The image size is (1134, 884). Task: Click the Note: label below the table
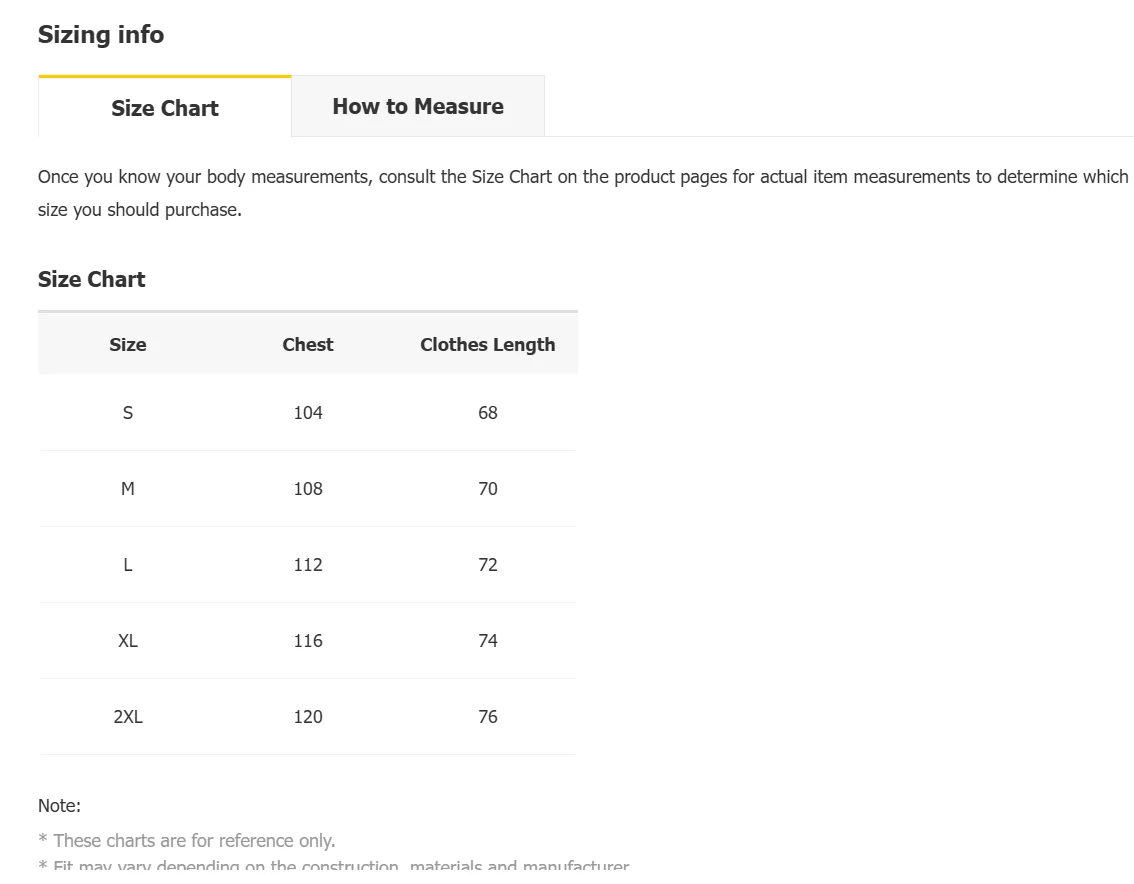tap(60, 806)
